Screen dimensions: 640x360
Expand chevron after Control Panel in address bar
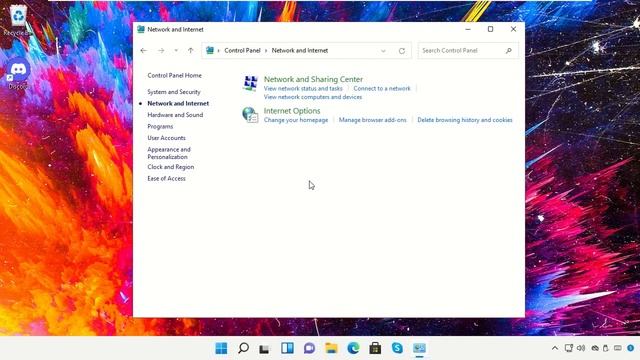pyautogui.click(x=266, y=51)
